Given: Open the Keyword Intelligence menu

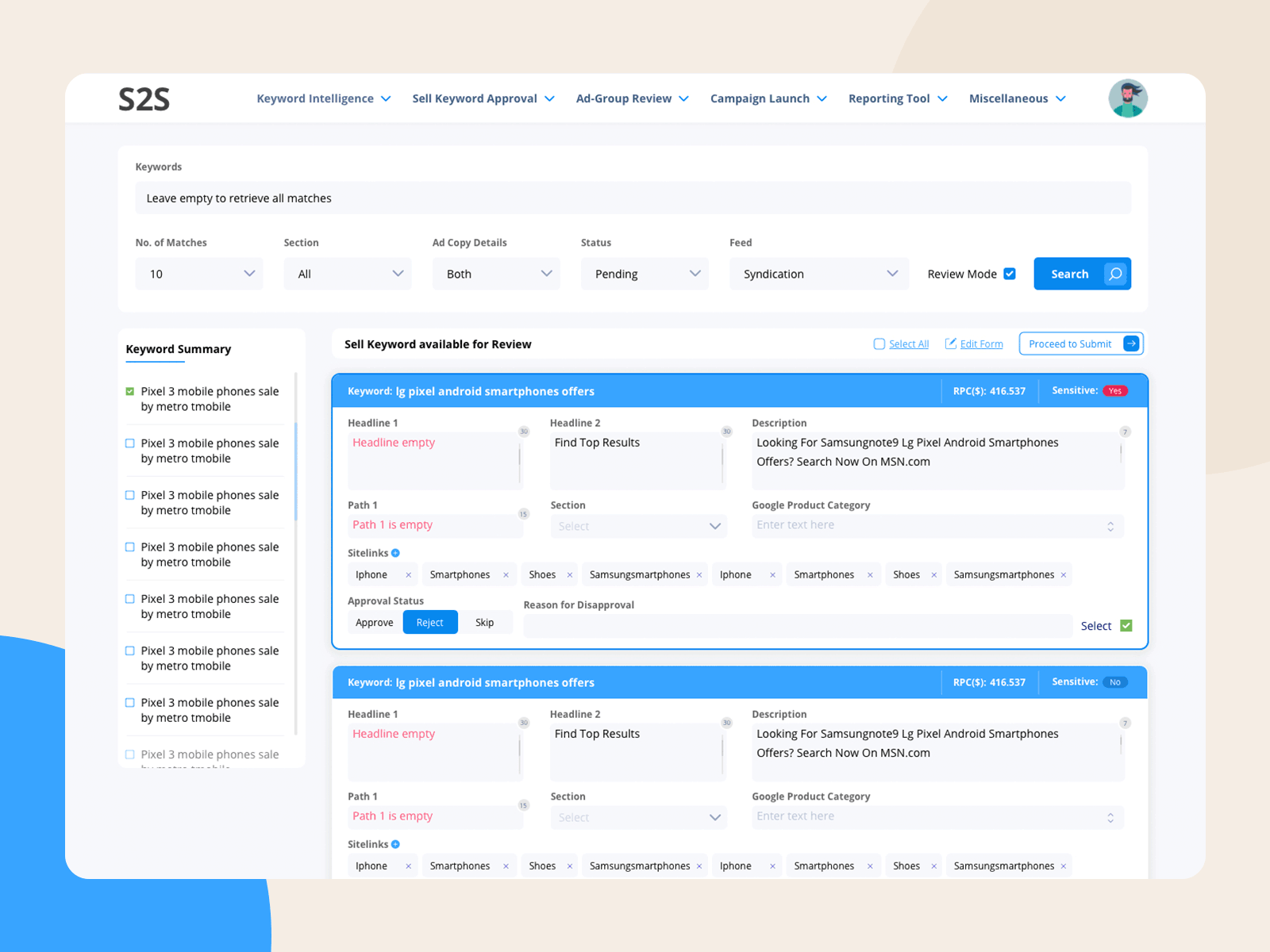Looking at the screenshot, I should click(322, 98).
